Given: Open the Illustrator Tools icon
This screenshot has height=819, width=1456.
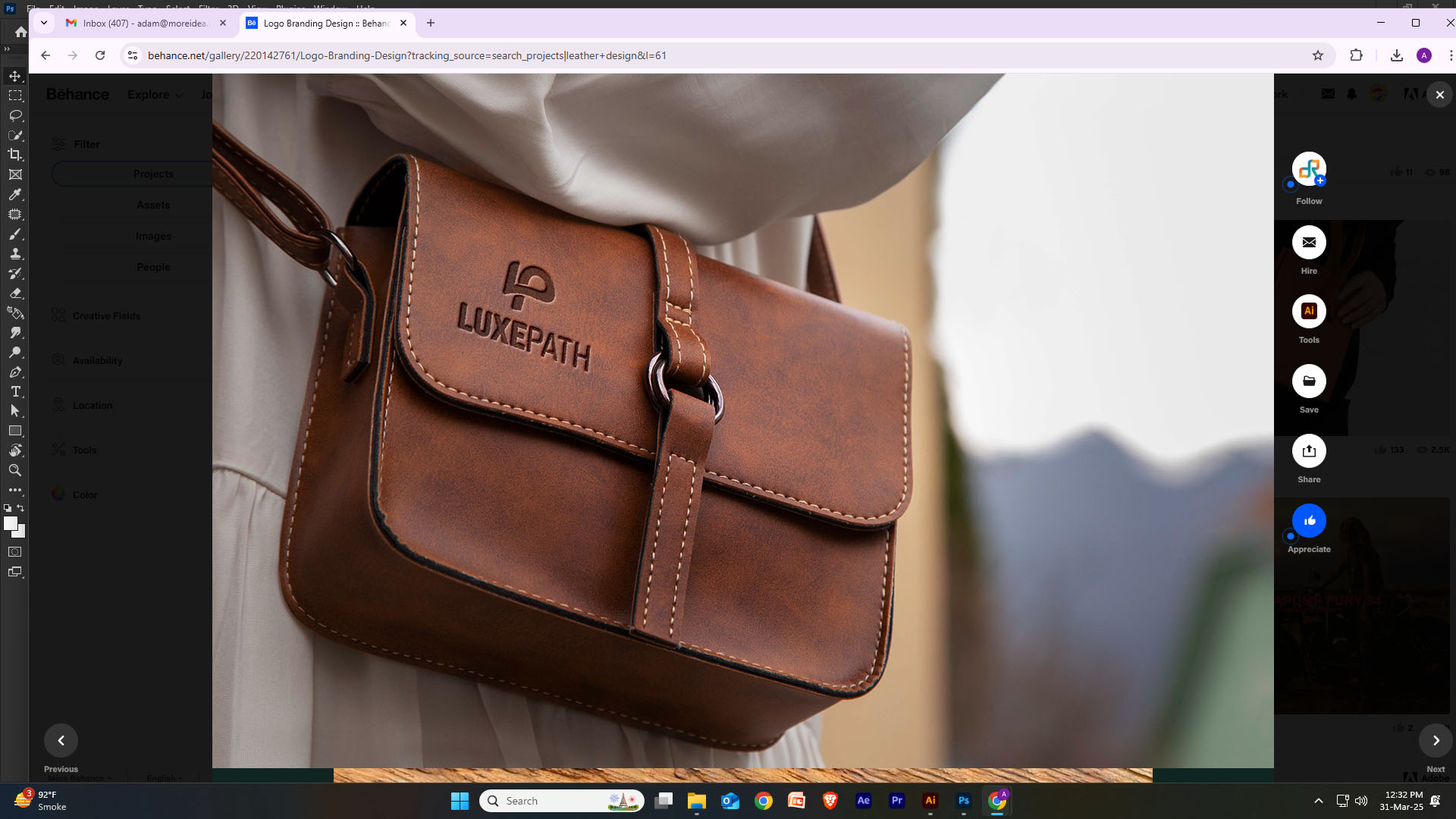Looking at the screenshot, I should tap(1309, 311).
